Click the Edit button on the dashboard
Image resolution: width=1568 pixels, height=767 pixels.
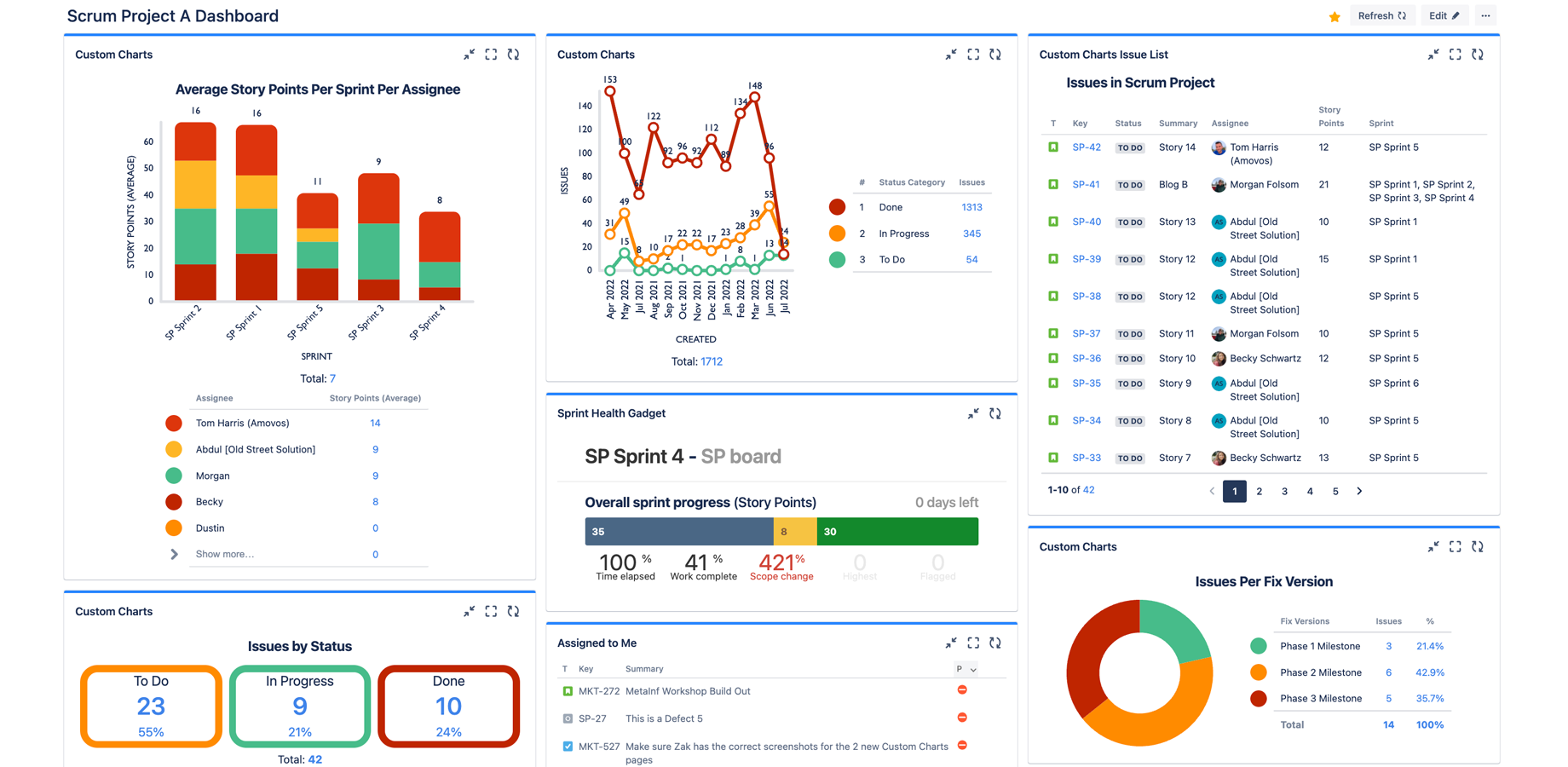pyautogui.click(x=1444, y=15)
